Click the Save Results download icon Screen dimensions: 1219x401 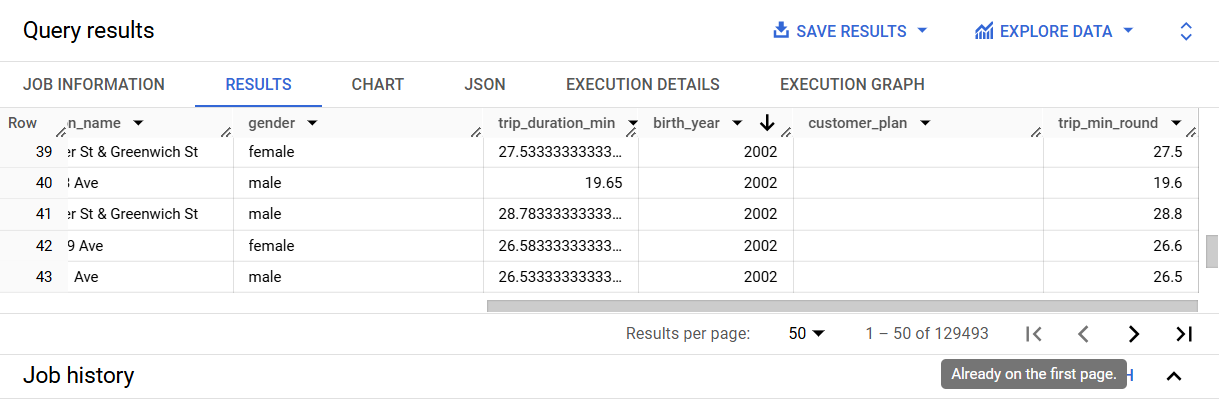click(781, 31)
